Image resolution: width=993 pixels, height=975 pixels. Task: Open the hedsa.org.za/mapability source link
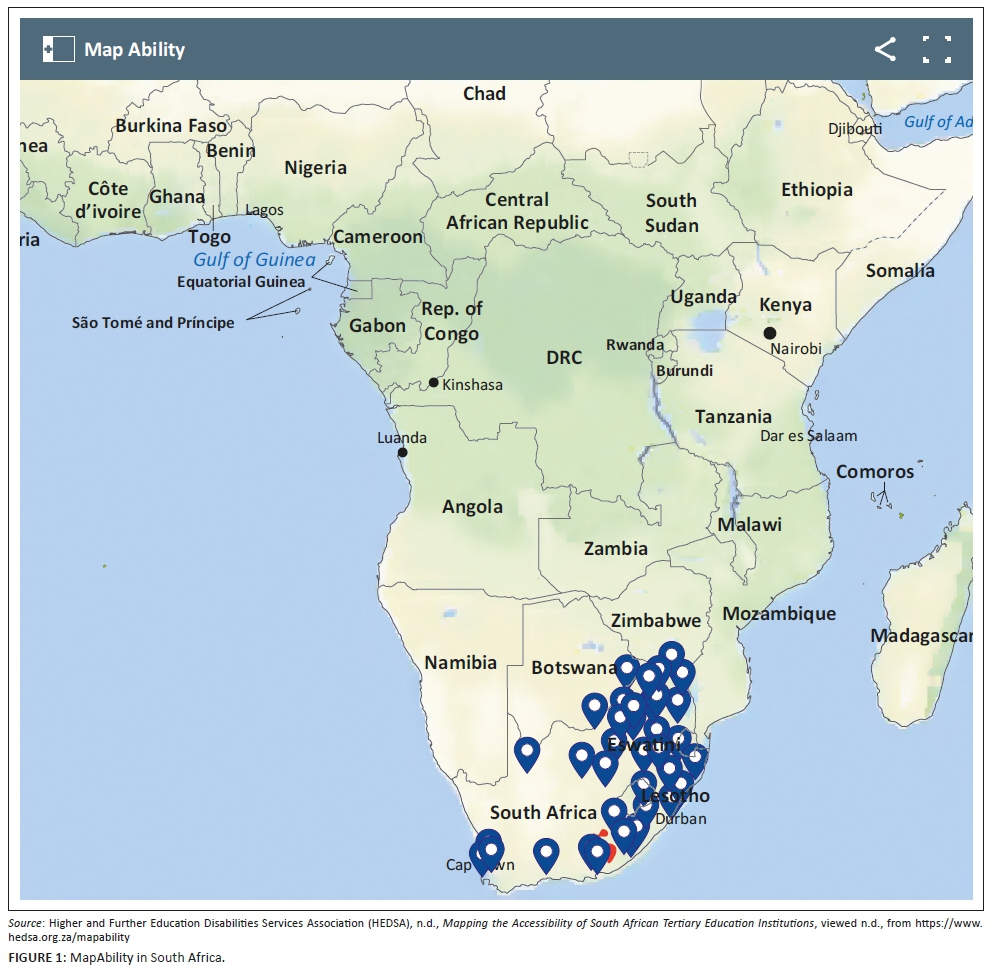pyautogui.click(x=70, y=937)
